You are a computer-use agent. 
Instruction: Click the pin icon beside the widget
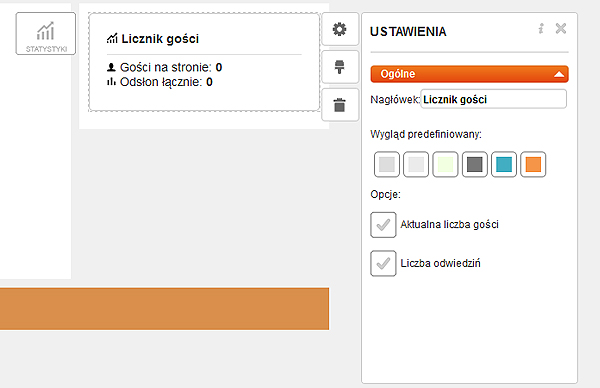tap(340, 67)
